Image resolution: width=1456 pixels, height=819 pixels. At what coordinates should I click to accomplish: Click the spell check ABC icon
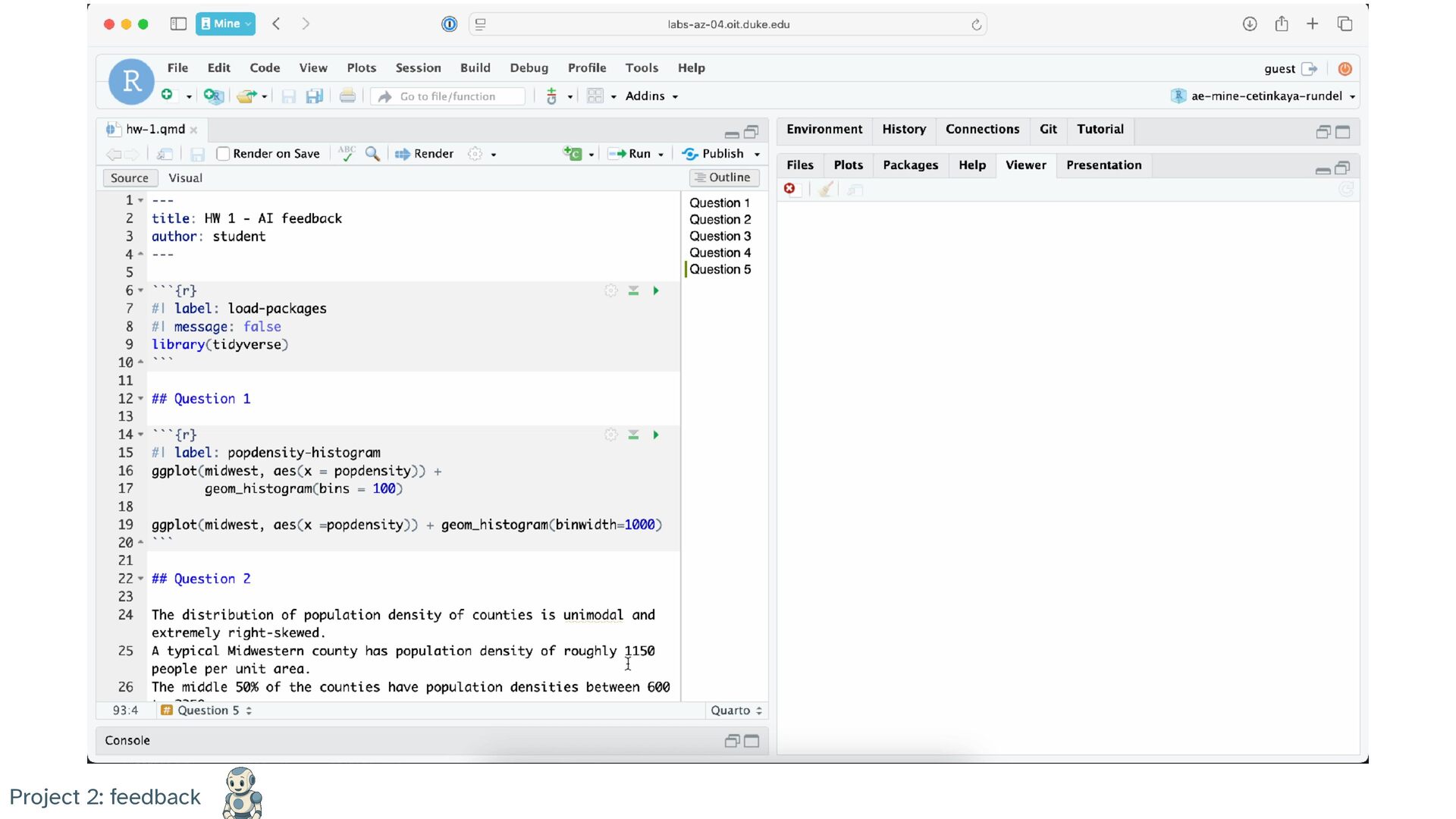[x=347, y=153]
